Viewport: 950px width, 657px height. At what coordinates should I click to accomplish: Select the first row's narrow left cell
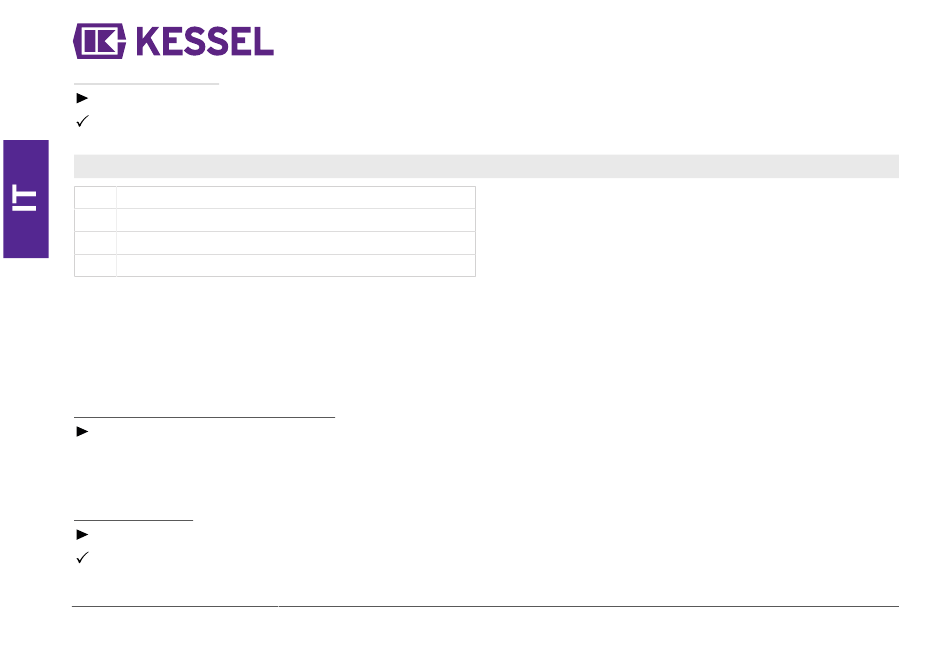(x=95, y=198)
